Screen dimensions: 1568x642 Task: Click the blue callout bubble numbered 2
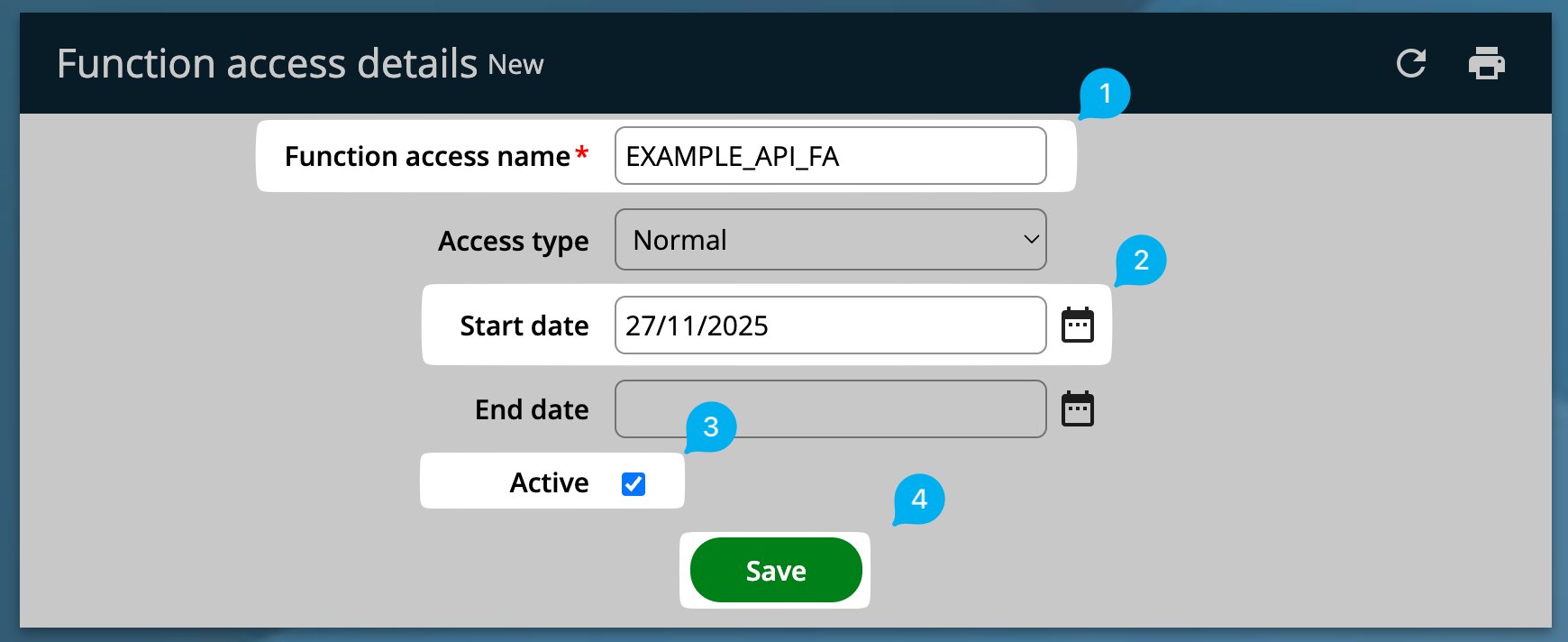point(1141,260)
